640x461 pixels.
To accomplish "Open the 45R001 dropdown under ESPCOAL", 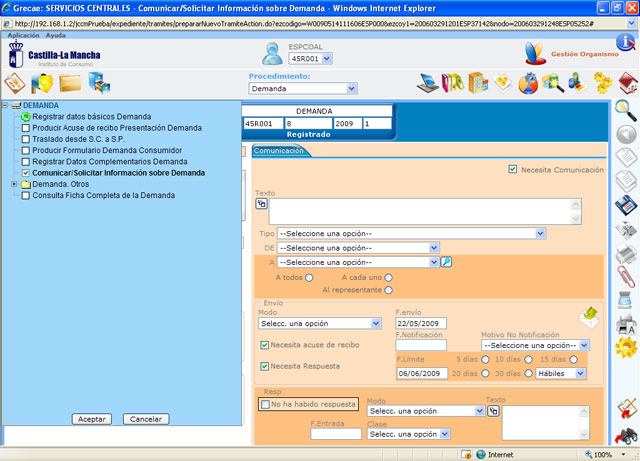I will 311,58.
